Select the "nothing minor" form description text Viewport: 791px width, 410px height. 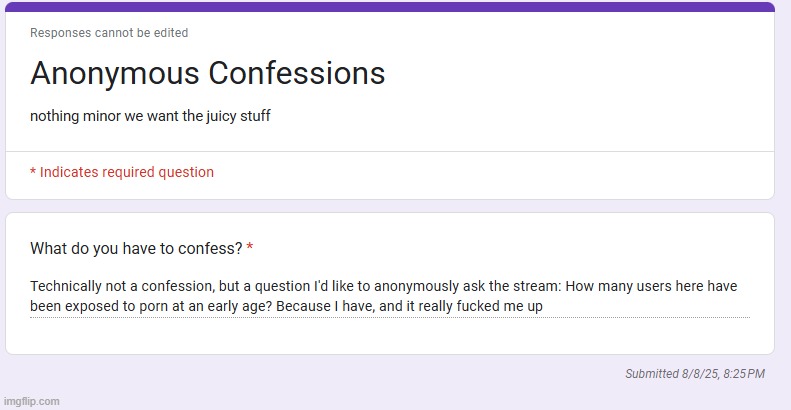point(75,116)
